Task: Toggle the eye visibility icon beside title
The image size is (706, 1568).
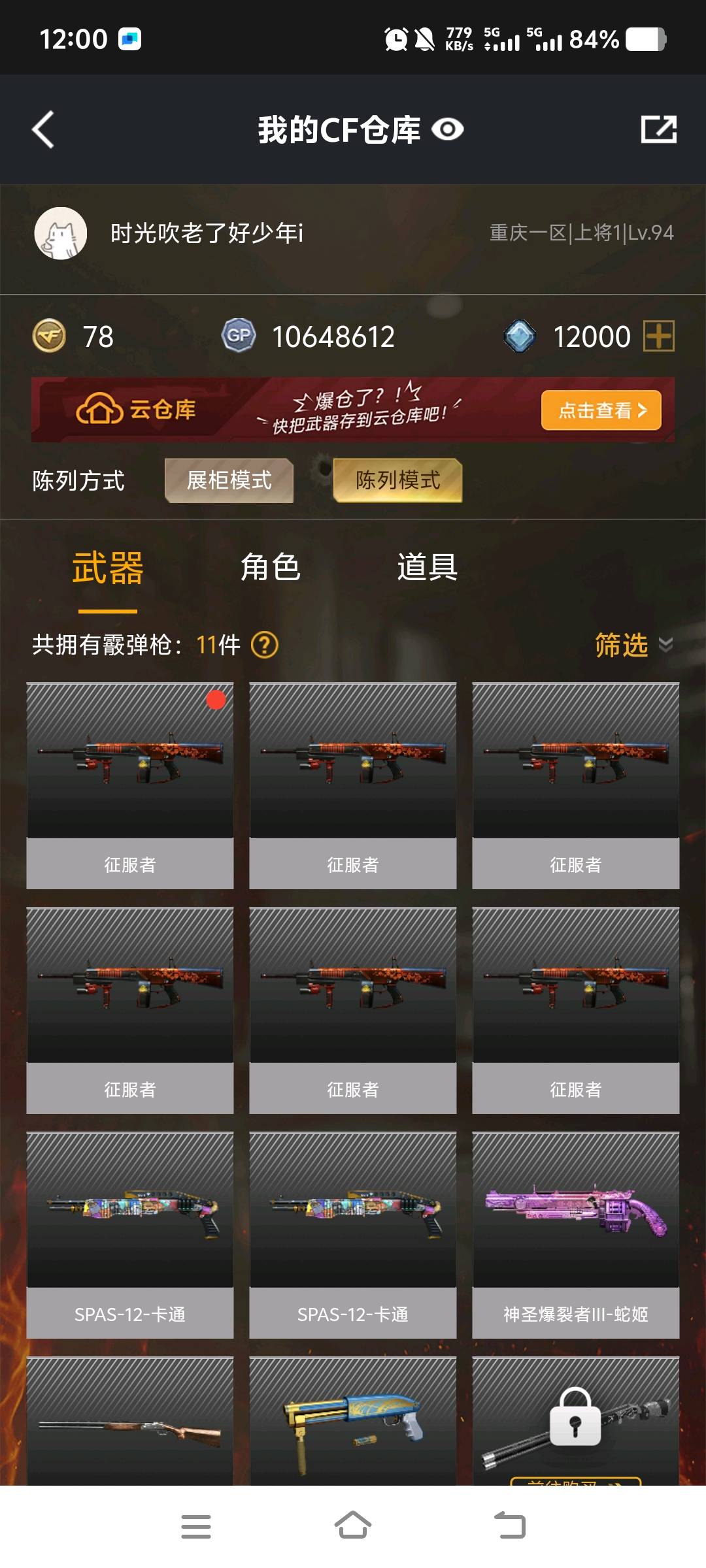Action: point(448,129)
